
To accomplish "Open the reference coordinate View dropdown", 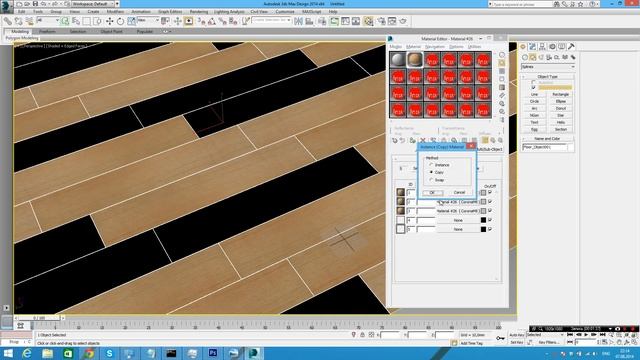I will [x=148, y=20].
